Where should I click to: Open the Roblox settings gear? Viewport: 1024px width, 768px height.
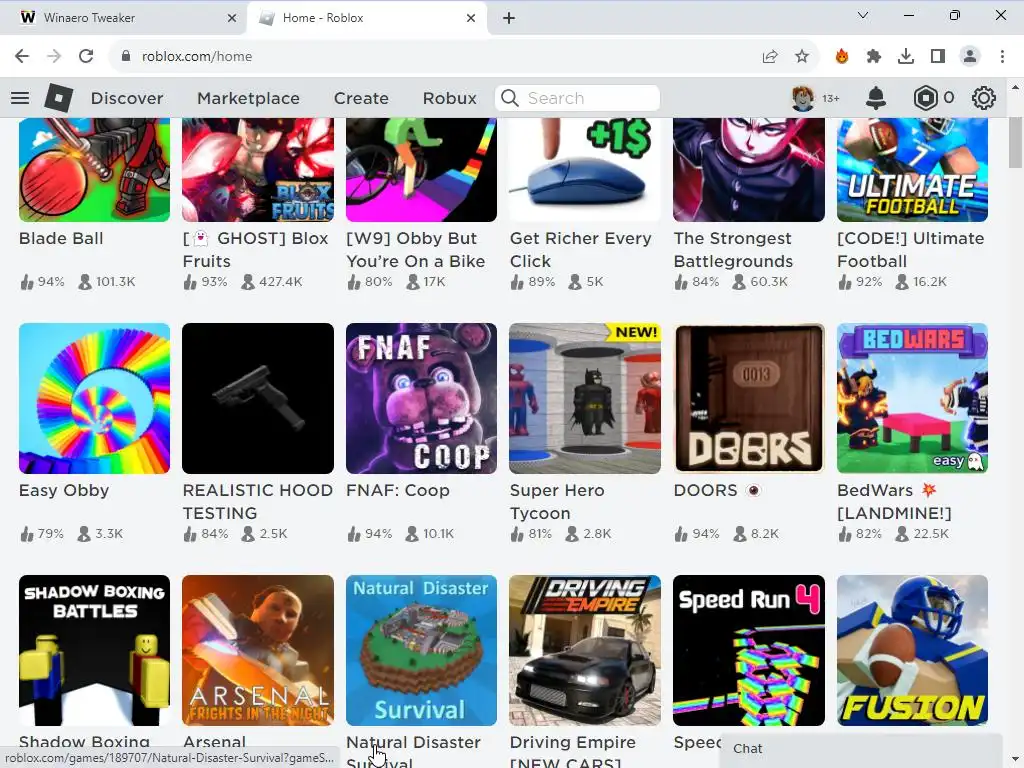(x=984, y=98)
